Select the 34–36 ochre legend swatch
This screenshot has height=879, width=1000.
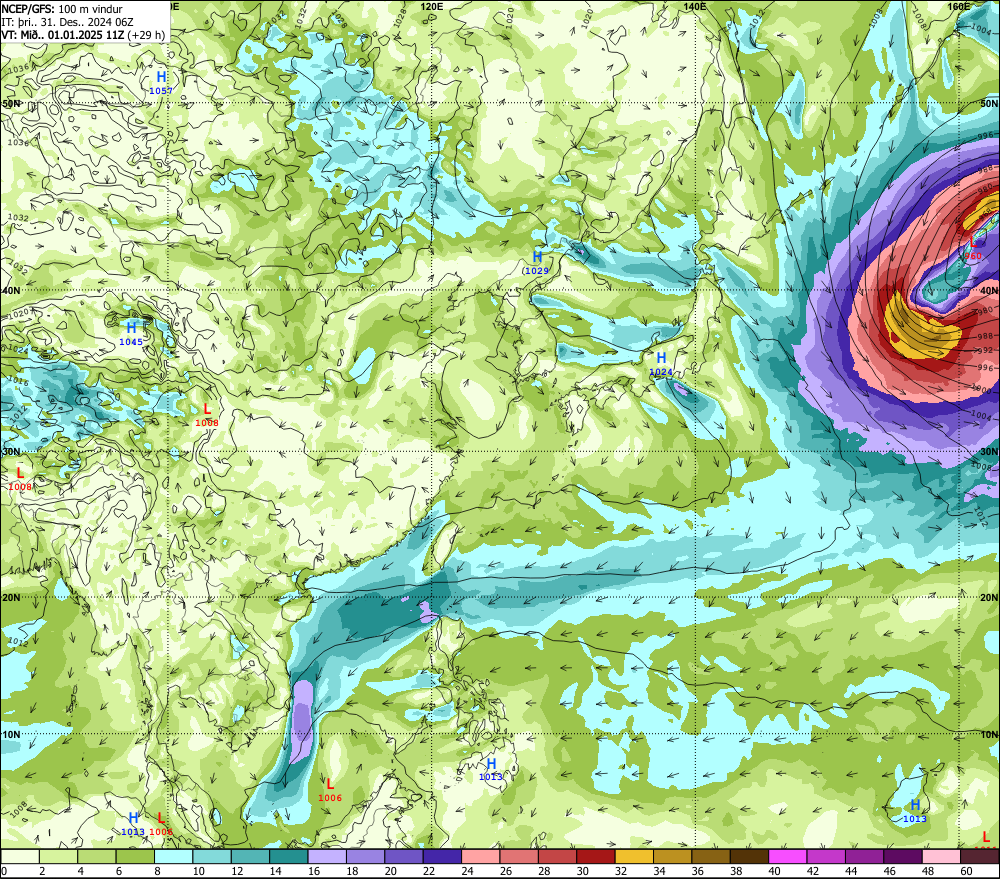(672, 856)
